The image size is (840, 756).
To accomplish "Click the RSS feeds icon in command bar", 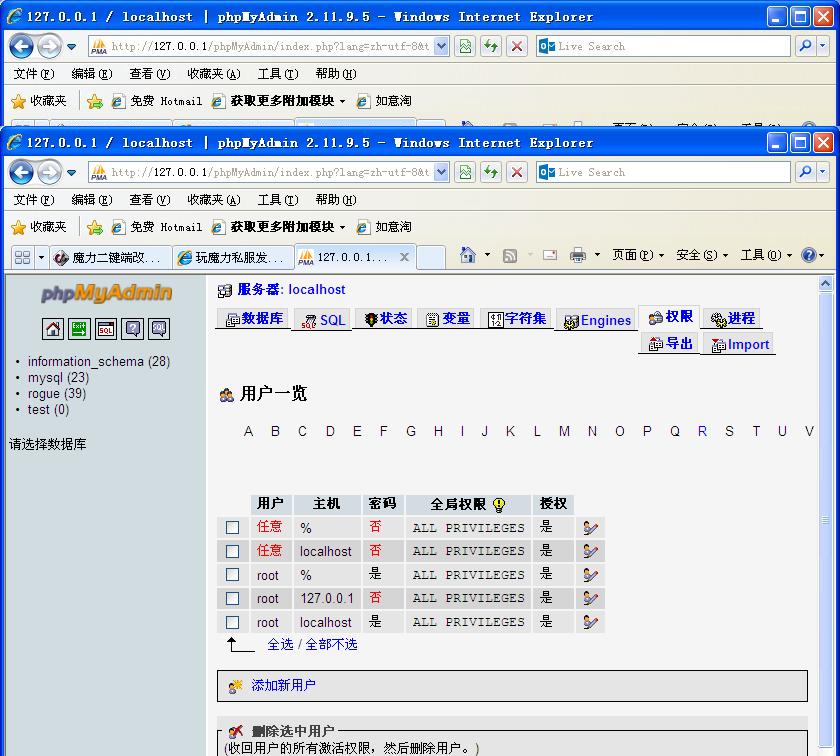I will pos(510,256).
